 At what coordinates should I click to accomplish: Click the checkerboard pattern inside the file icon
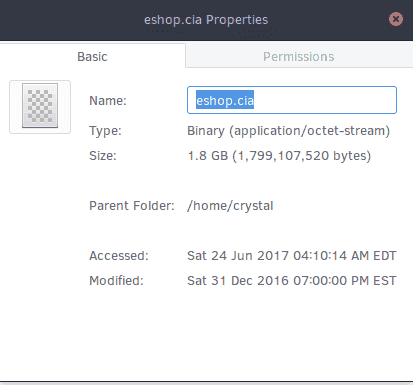coord(40,105)
